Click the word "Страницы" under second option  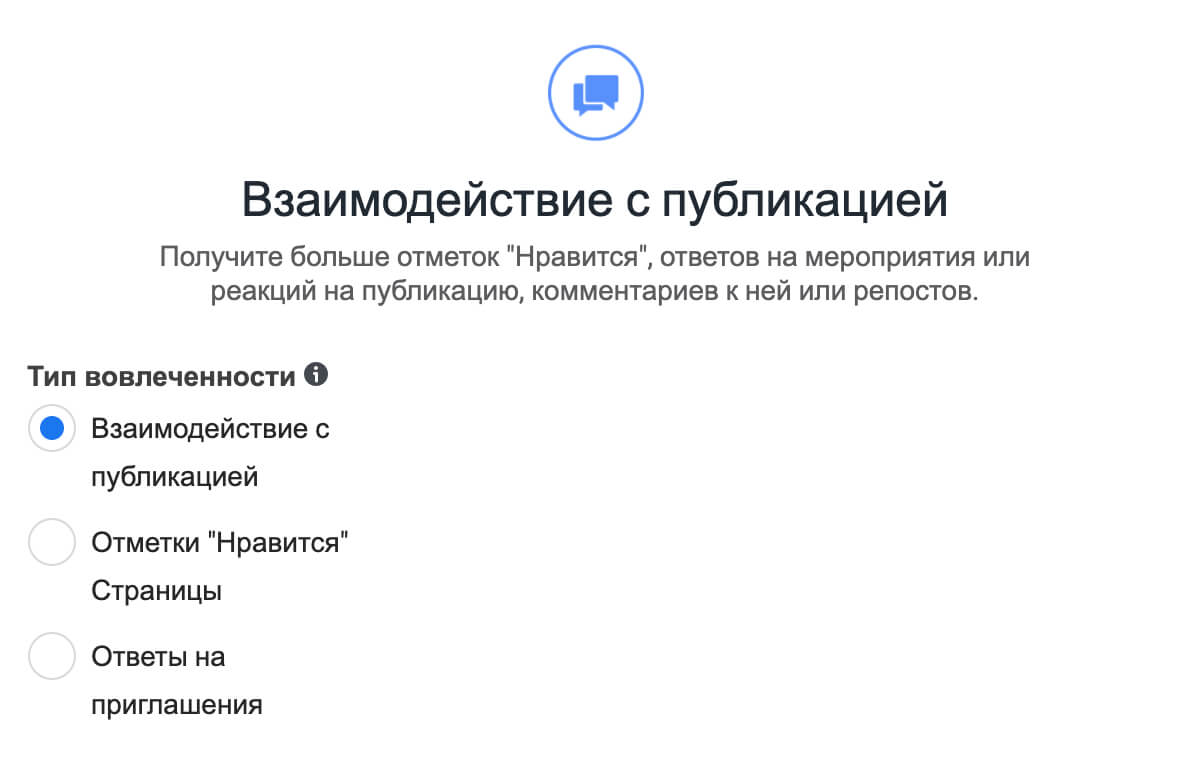(157, 591)
